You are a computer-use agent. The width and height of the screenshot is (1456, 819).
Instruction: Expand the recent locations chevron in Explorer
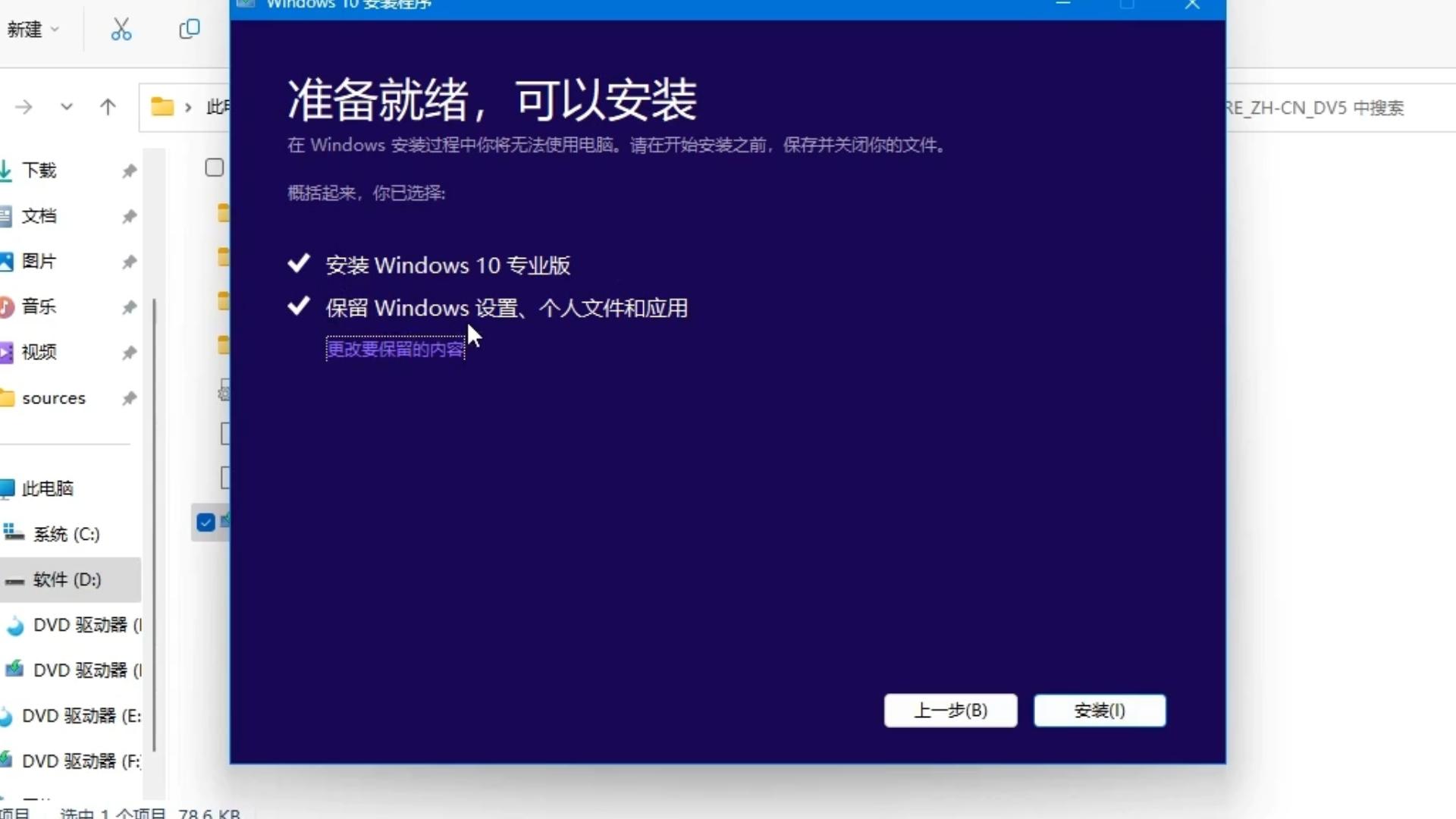[x=67, y=107]
